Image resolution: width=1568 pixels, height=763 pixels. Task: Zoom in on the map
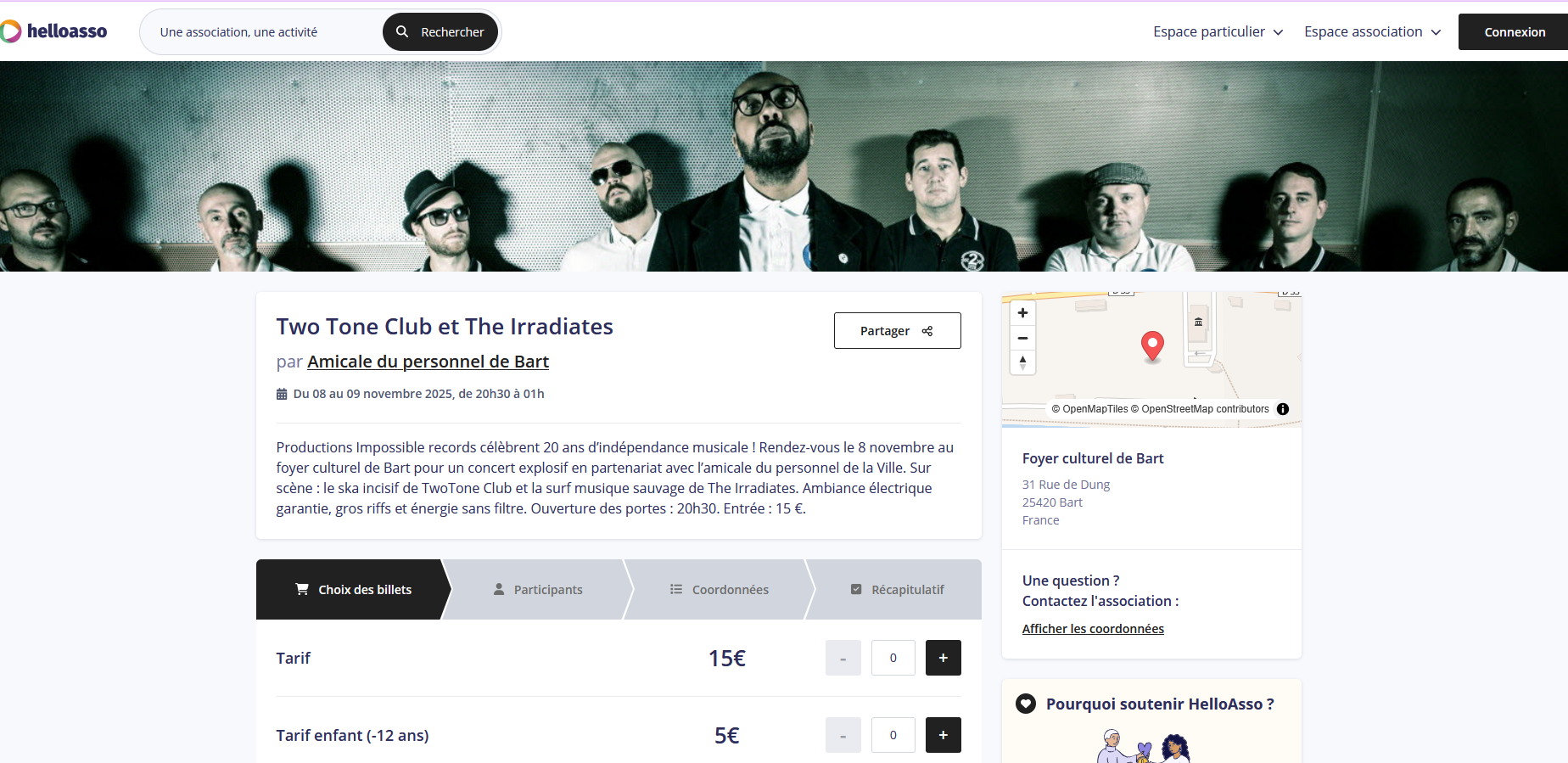tap(1022, 313)
